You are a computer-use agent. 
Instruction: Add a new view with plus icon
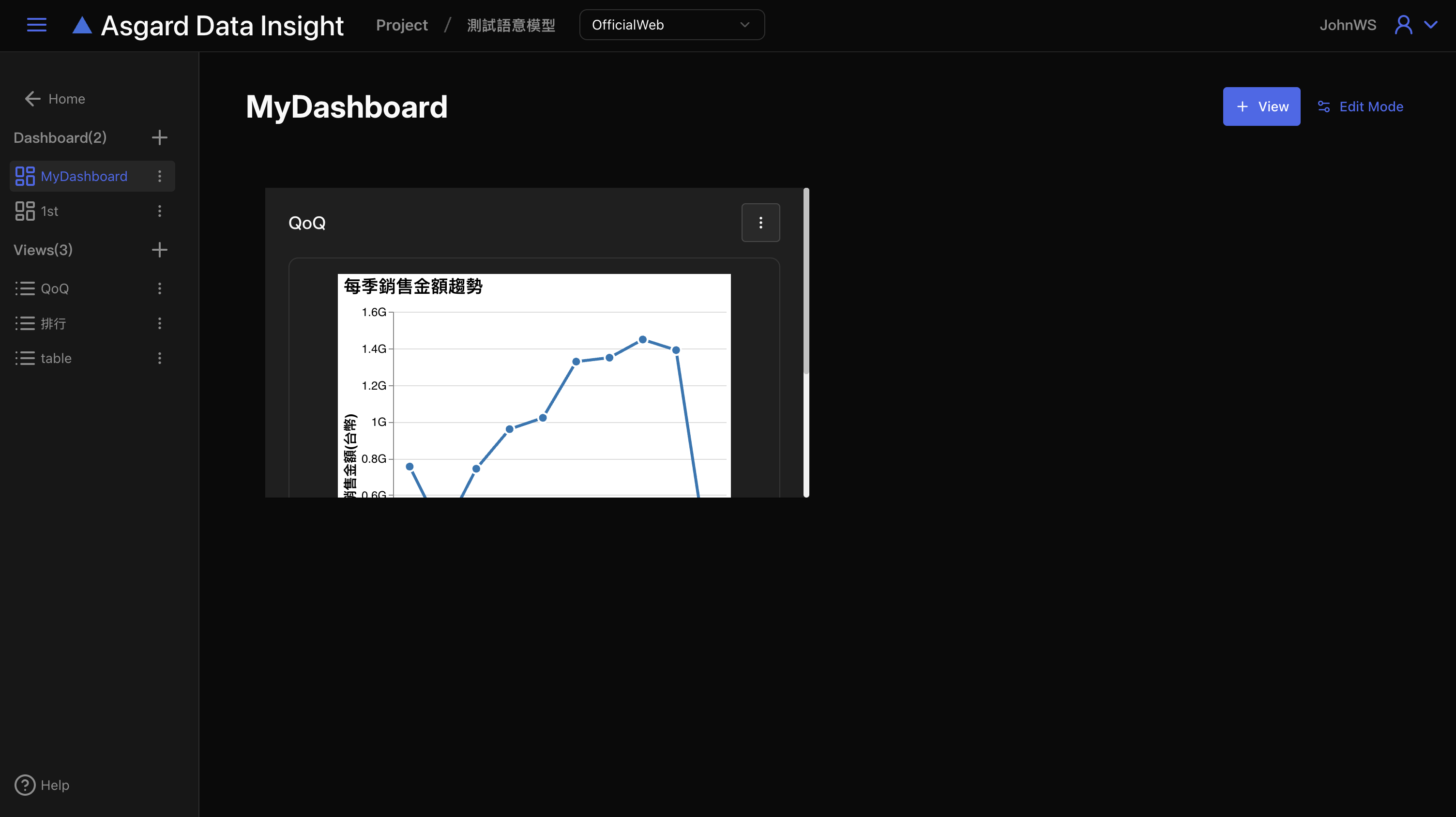coord(159,250)
